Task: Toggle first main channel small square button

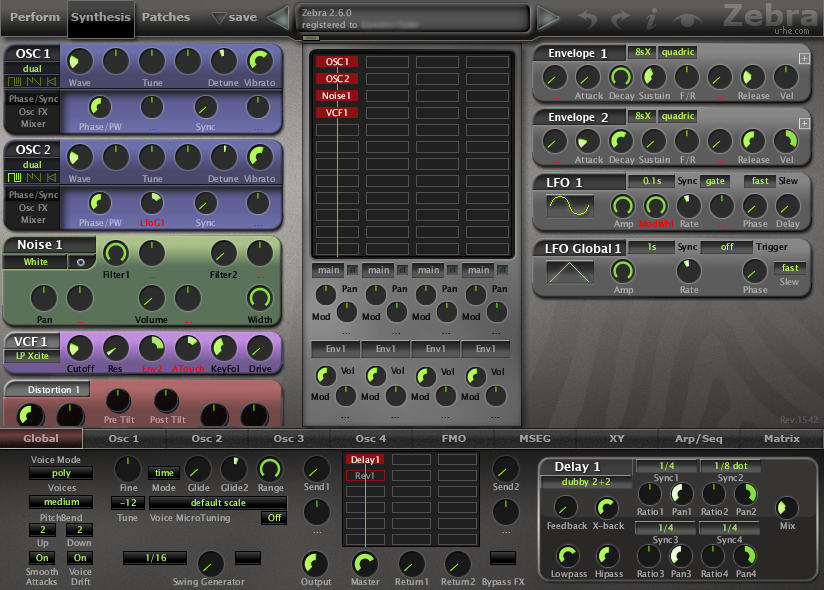Action: point(352,270)
